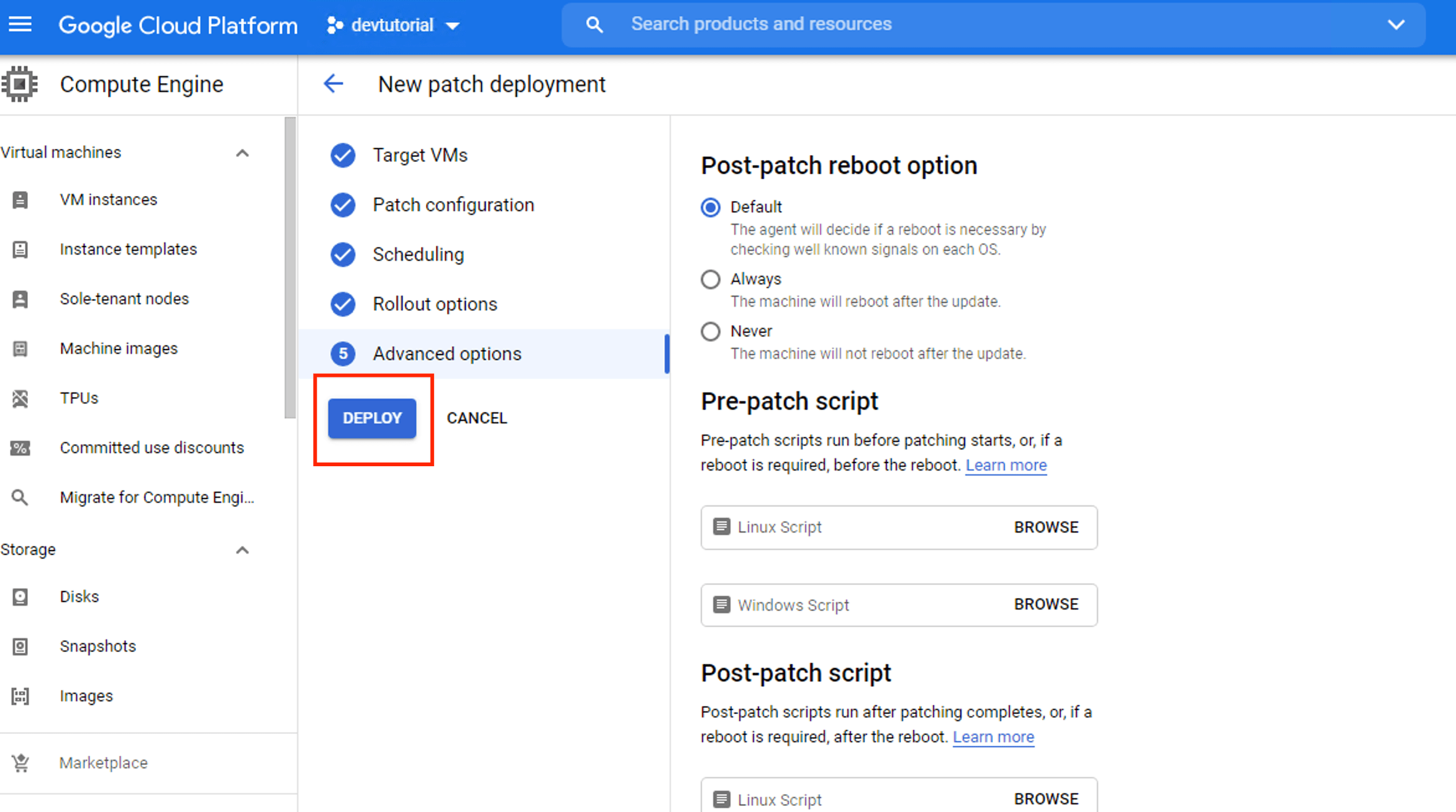Select the Always reboot option
The width and height of the screenshot is (1456, 812).
click(x=710, y=279)
